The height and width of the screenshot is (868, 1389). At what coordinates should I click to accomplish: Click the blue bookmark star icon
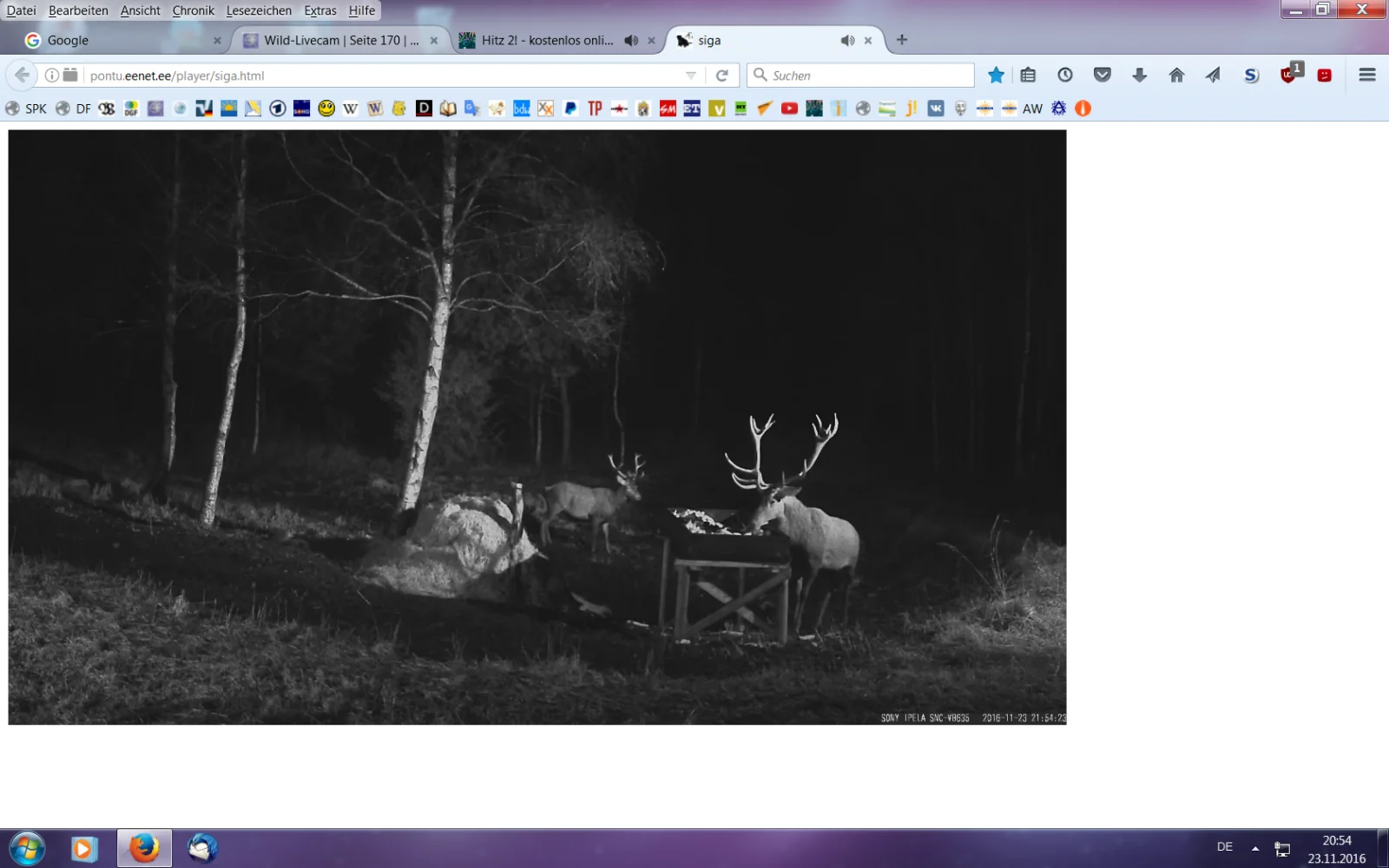point(996,76)
